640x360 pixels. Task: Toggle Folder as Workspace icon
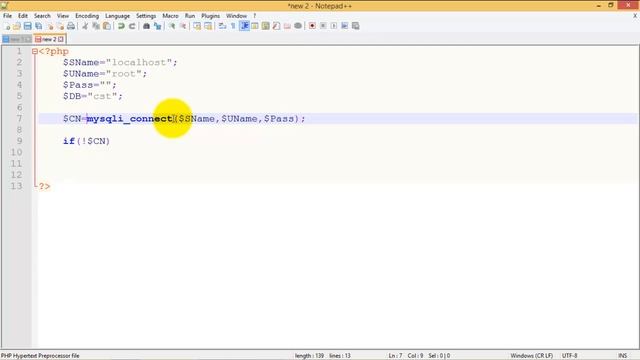[x=287, y=26]
